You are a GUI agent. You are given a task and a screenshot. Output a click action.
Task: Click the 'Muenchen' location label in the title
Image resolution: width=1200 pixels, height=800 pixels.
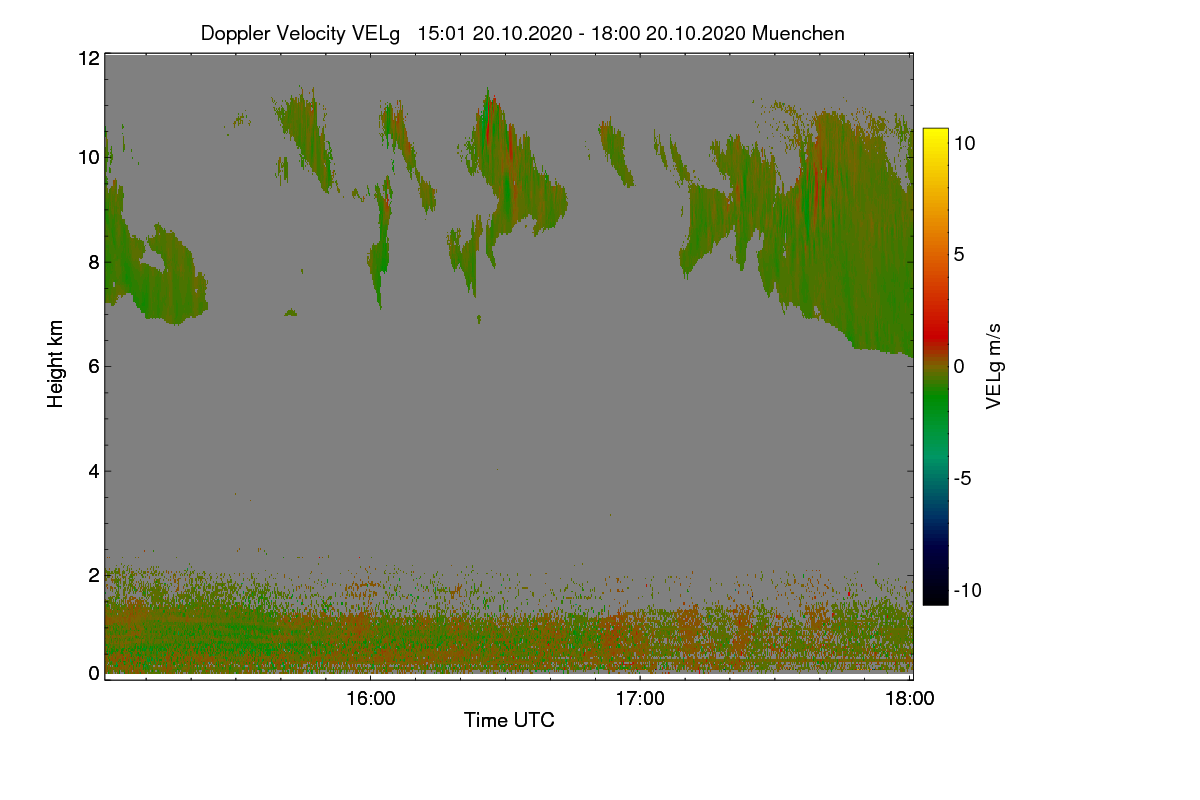[798, 33]
